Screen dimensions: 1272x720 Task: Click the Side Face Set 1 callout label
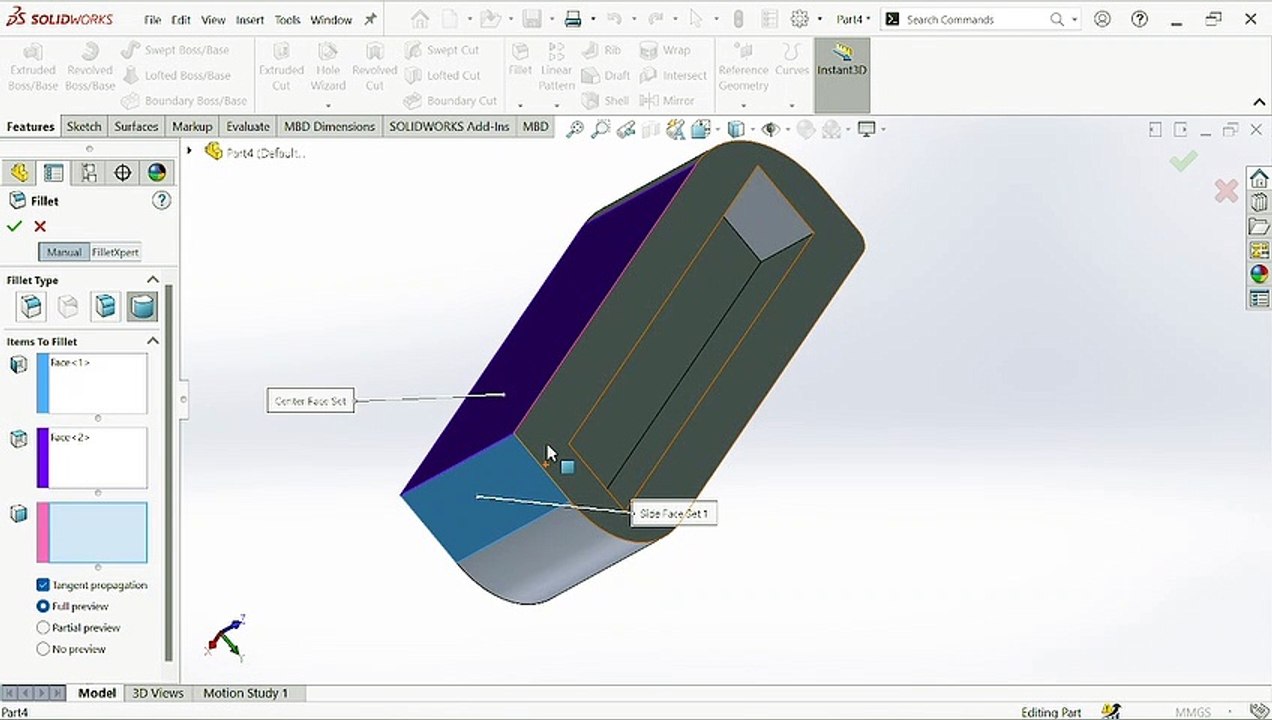click(x=673, y=514)
